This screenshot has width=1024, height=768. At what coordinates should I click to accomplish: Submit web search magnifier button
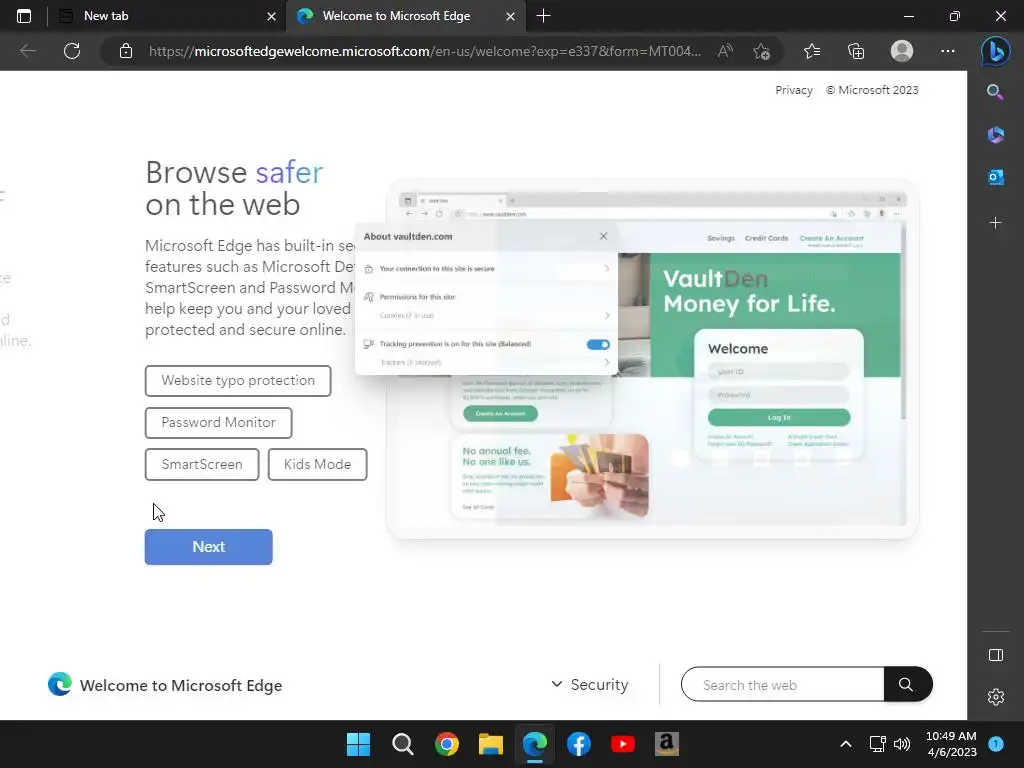click(907, 684)
